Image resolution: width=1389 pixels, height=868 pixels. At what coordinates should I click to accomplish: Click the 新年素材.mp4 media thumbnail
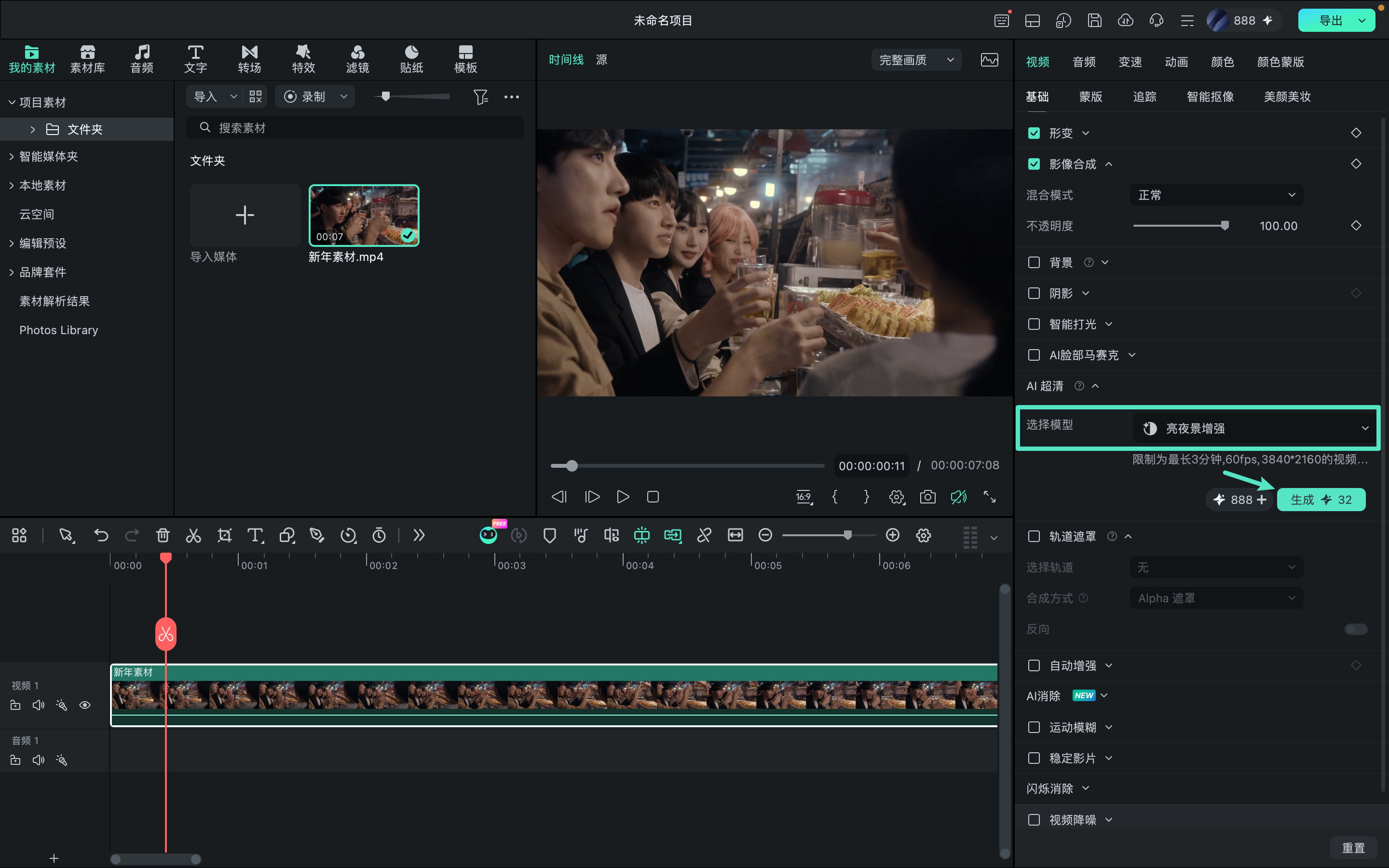click(x=364, y=215)
